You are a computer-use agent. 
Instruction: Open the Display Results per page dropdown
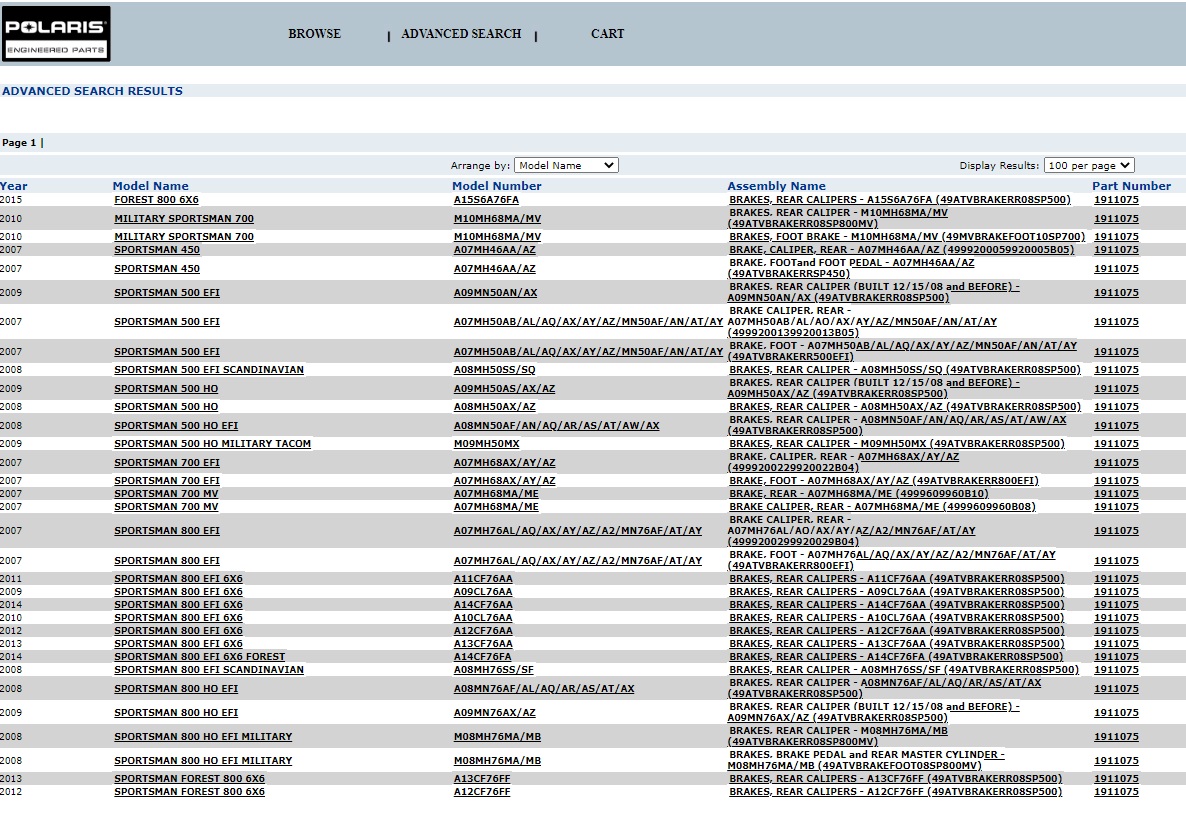[x=1089, y=165]
